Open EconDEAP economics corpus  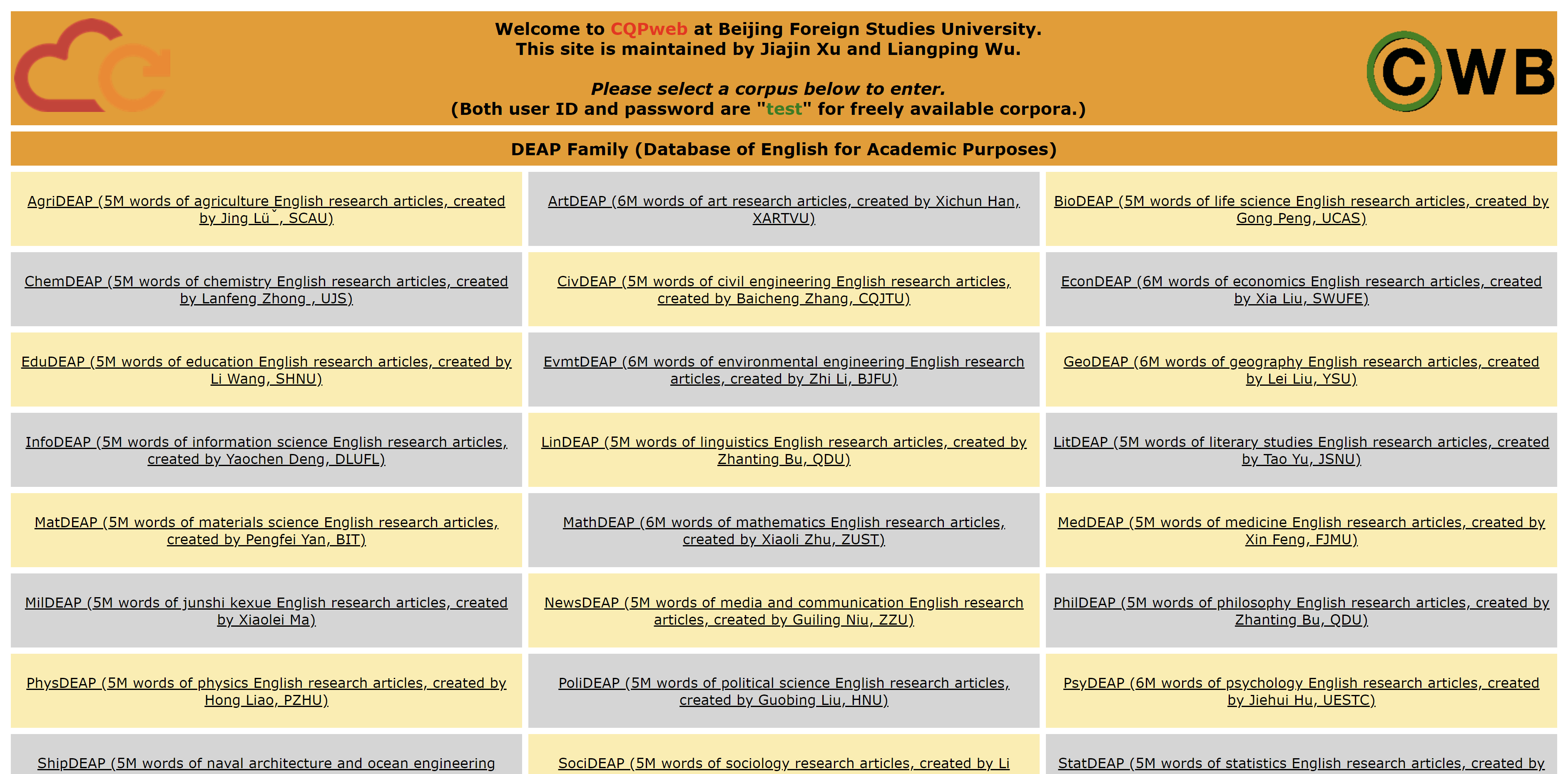(x=1301, y=282)
